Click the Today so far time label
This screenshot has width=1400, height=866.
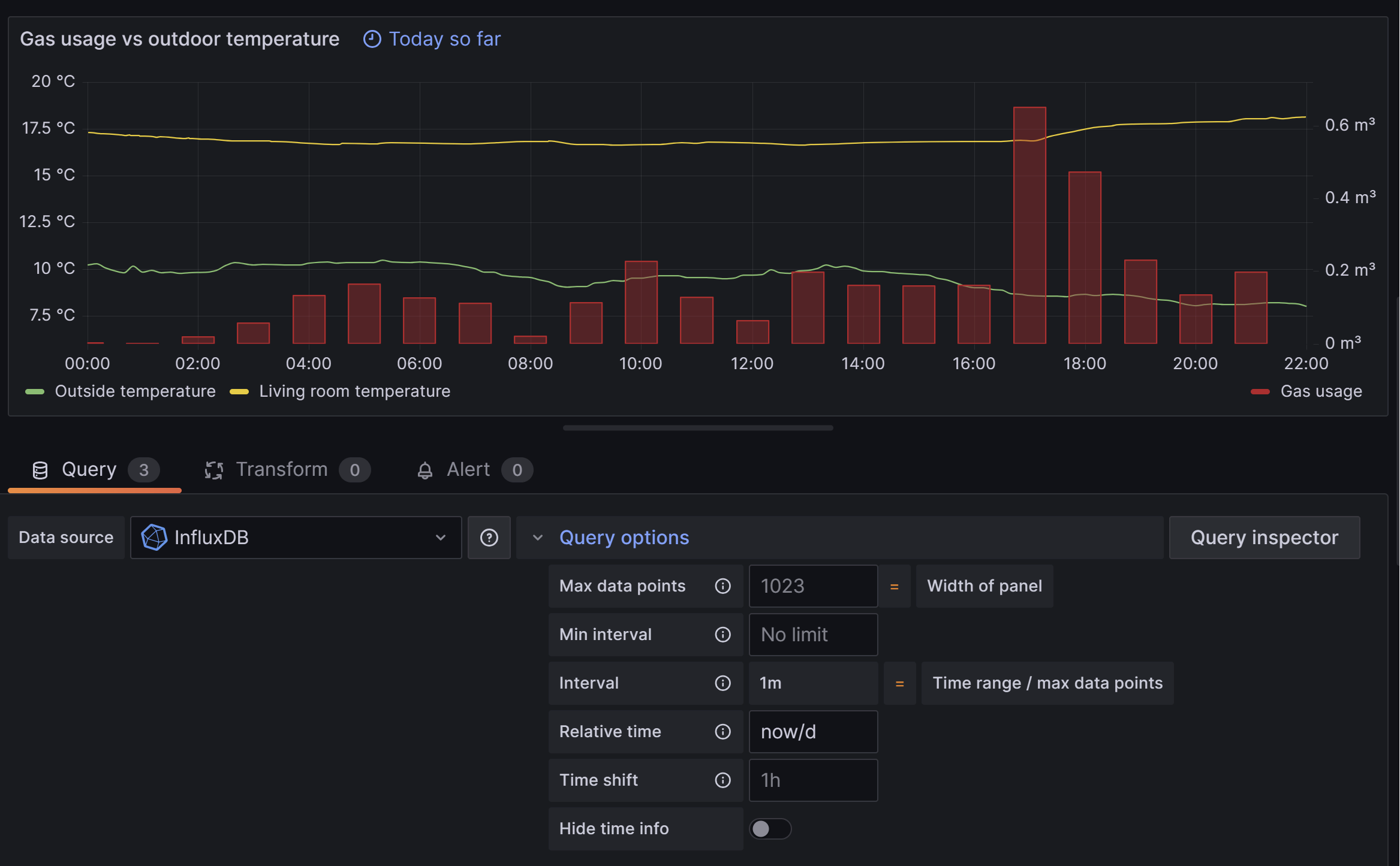[x=445, y=39]
